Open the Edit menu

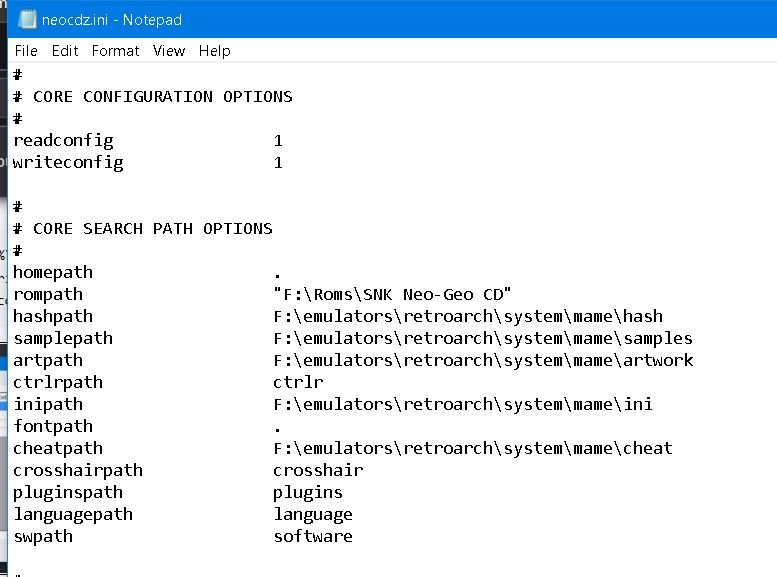click(x=65, y=51)
